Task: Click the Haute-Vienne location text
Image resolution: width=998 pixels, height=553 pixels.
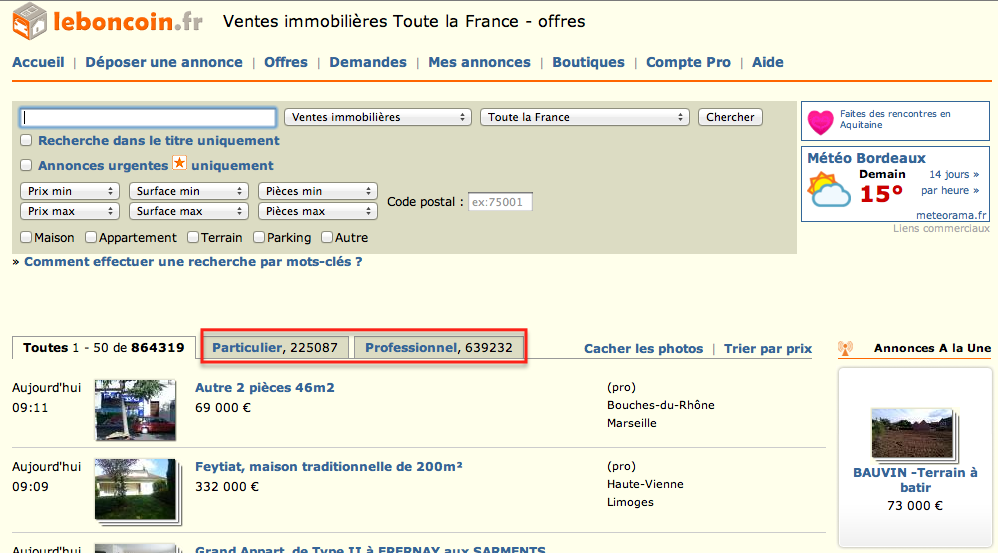Action: 645,484
